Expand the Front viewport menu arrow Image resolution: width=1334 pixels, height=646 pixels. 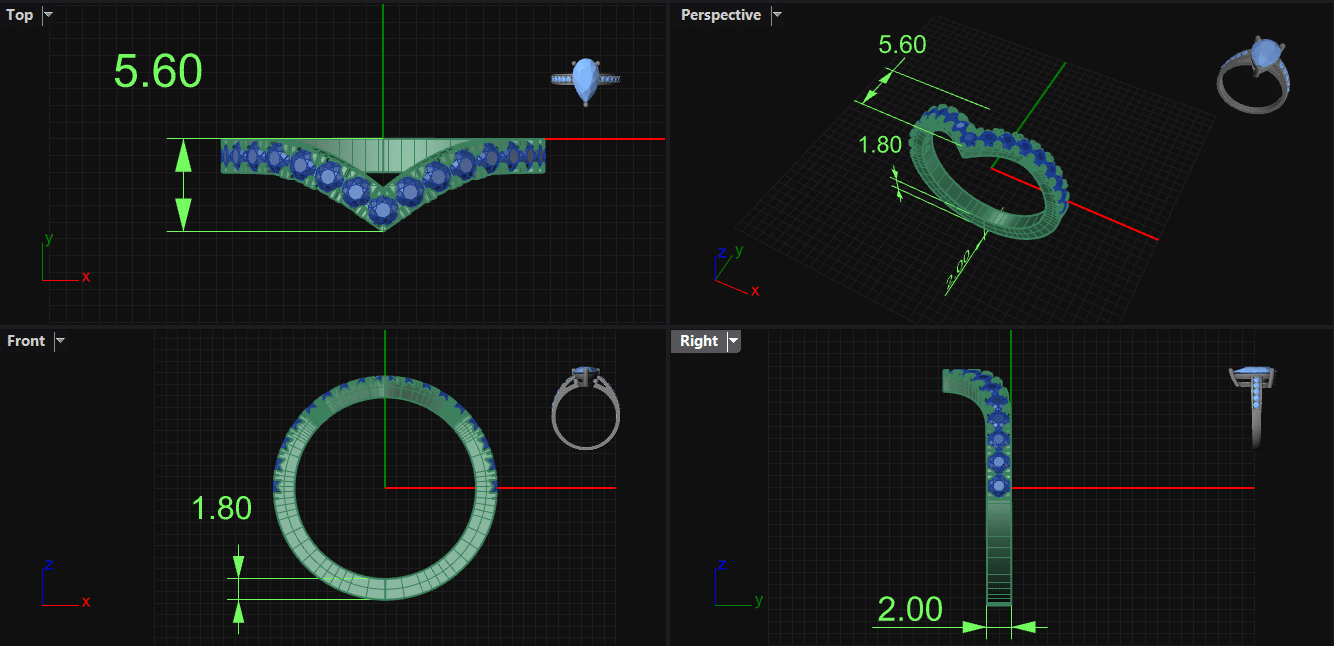[60, 341]
